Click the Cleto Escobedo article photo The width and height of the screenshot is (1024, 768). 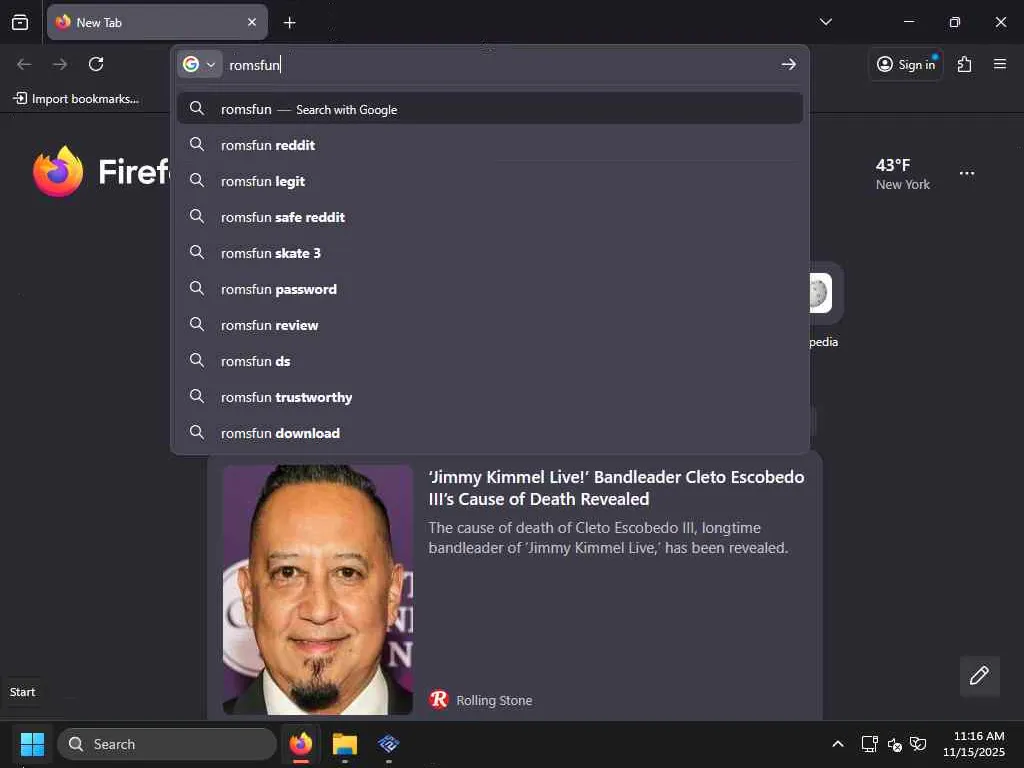(x=317, y=589)
